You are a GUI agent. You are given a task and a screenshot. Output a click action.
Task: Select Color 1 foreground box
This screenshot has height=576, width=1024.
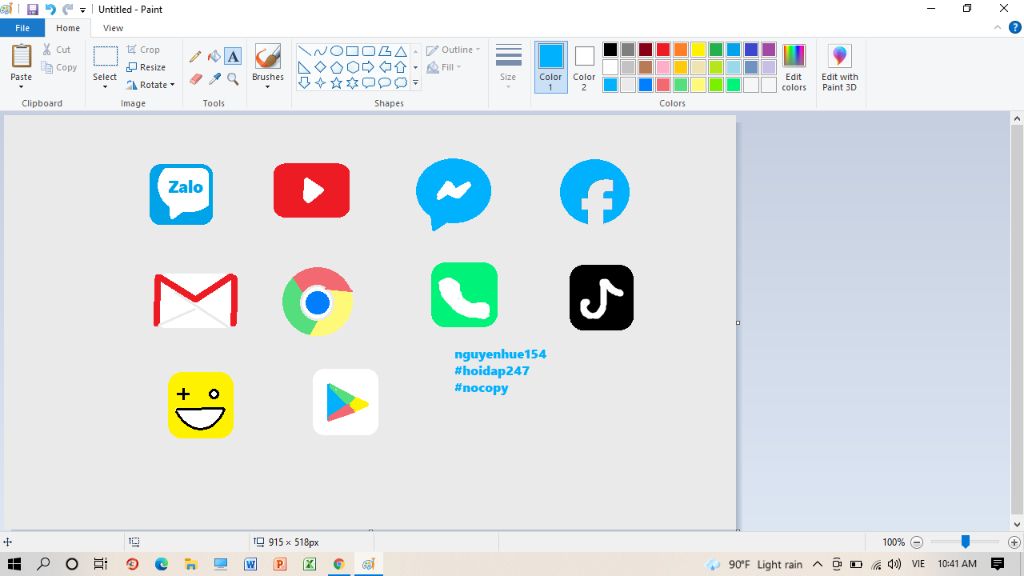[x=551, y=67]
